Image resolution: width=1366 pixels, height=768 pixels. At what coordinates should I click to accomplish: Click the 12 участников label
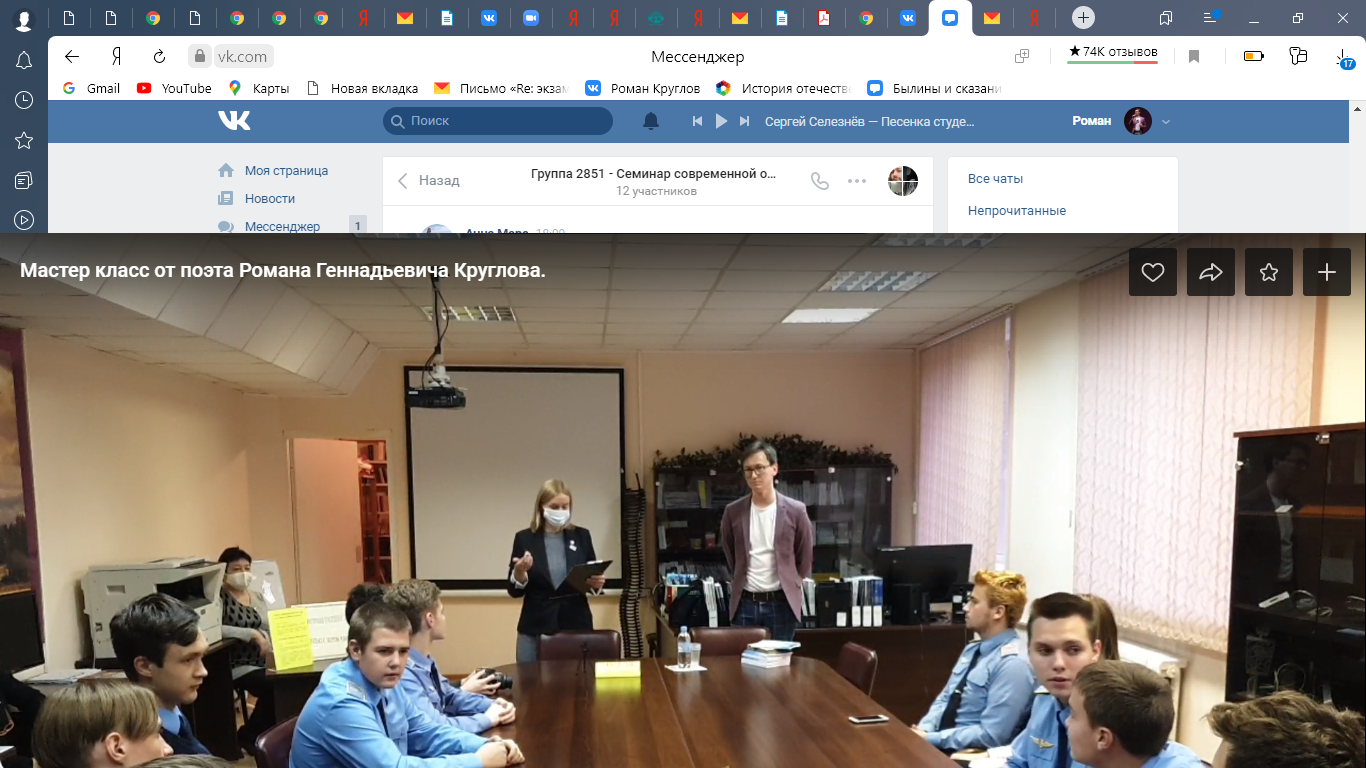pyautogui.click(x=656, y=191)
